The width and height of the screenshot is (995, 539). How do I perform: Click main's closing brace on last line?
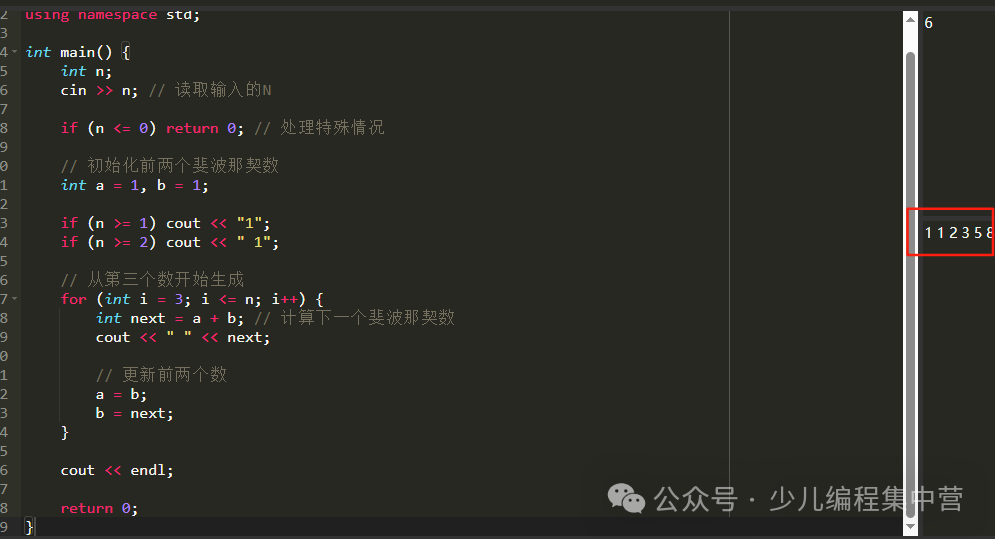[29, 527]
